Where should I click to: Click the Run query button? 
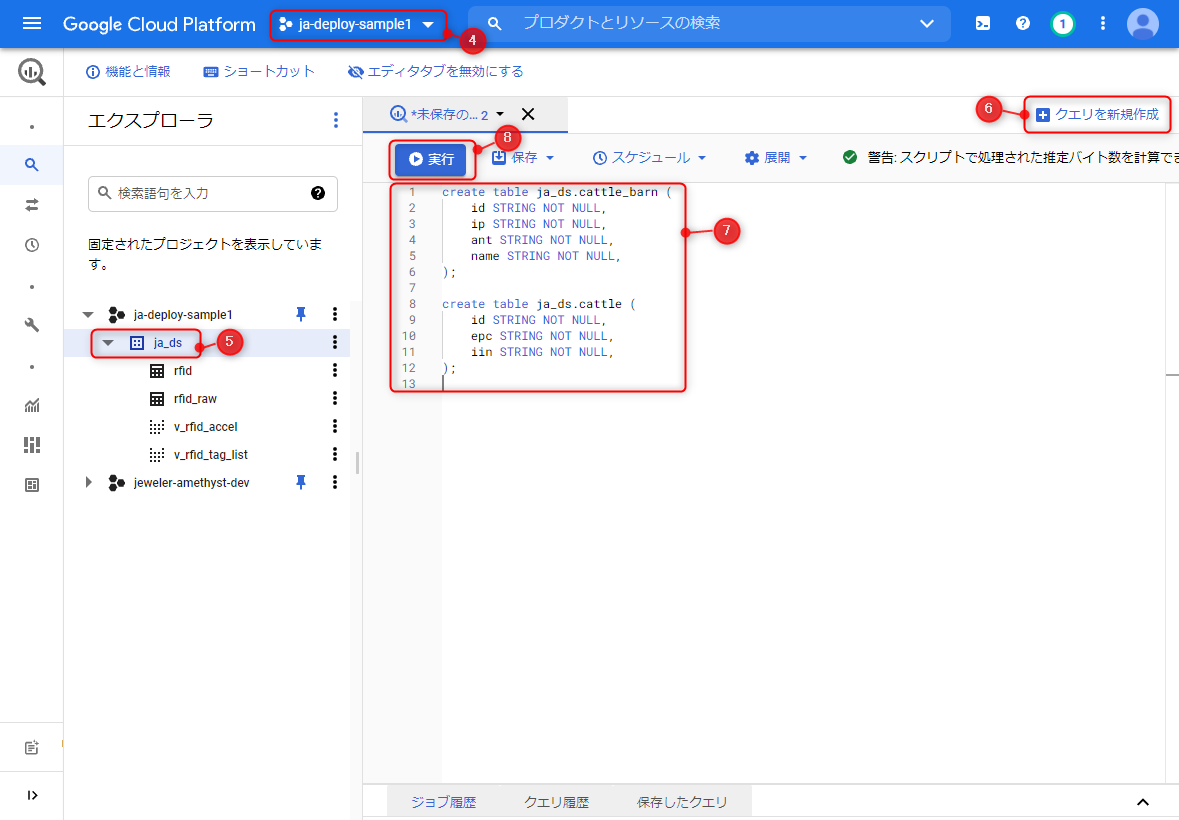tap(431, 159)
